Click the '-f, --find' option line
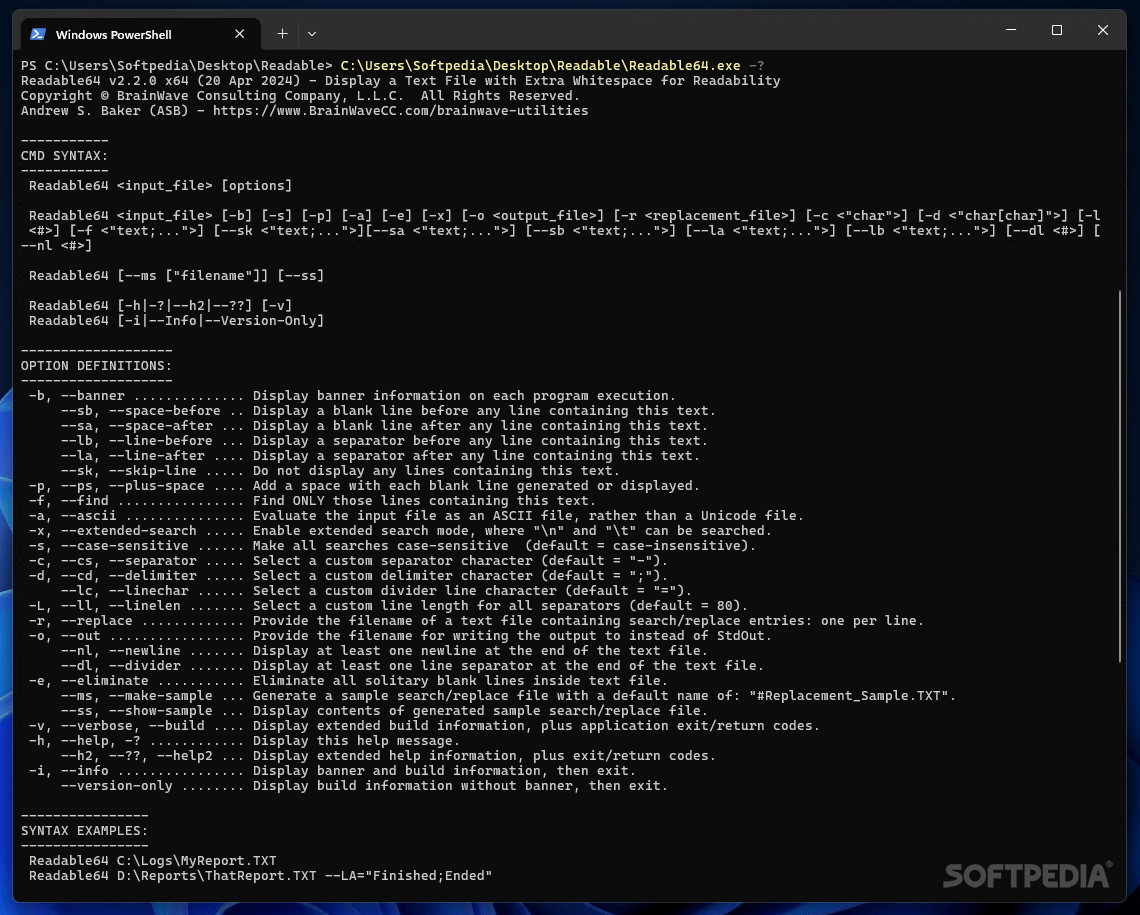 (312, 501)
